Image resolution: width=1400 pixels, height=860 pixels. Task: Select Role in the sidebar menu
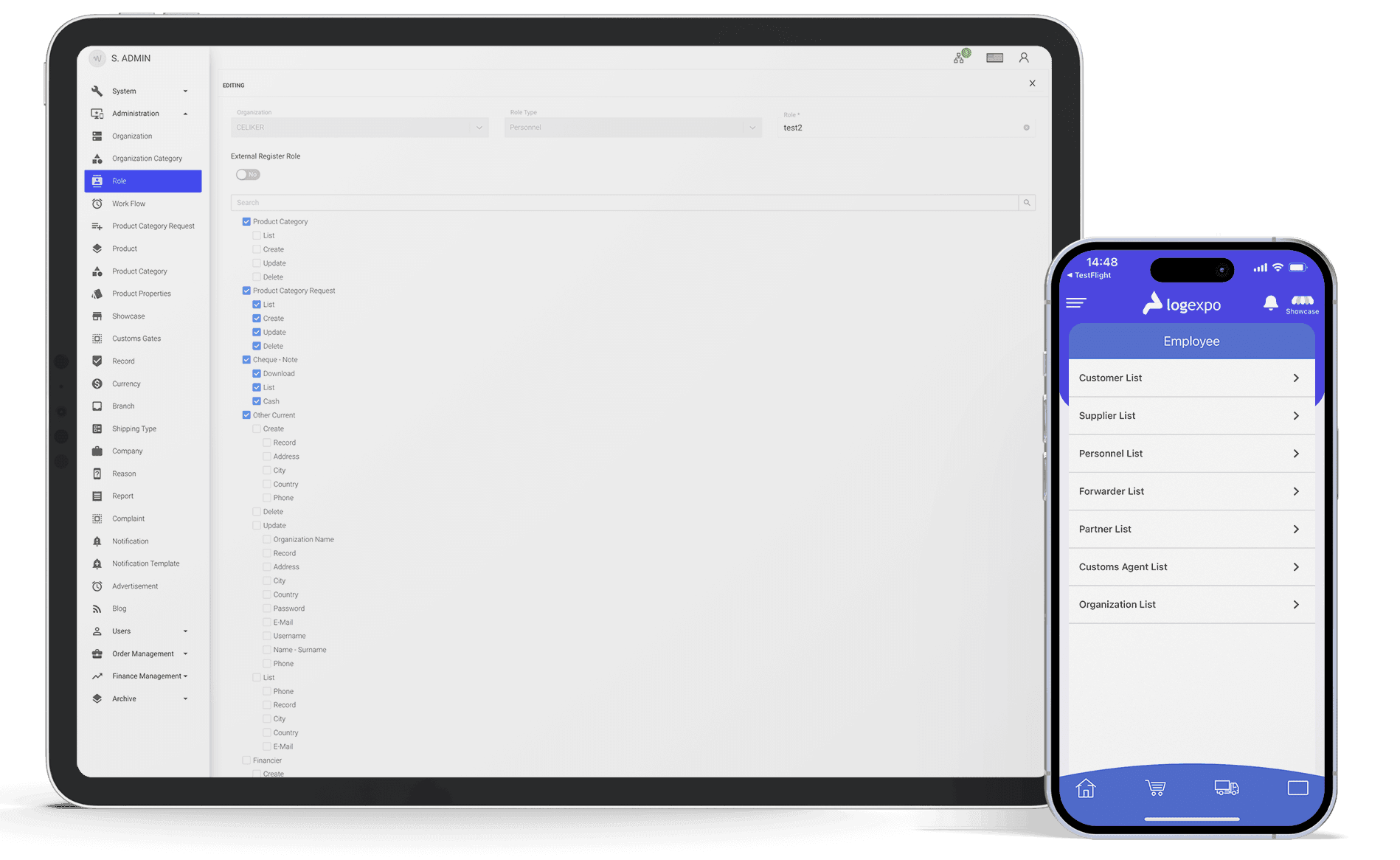[143, 181]
